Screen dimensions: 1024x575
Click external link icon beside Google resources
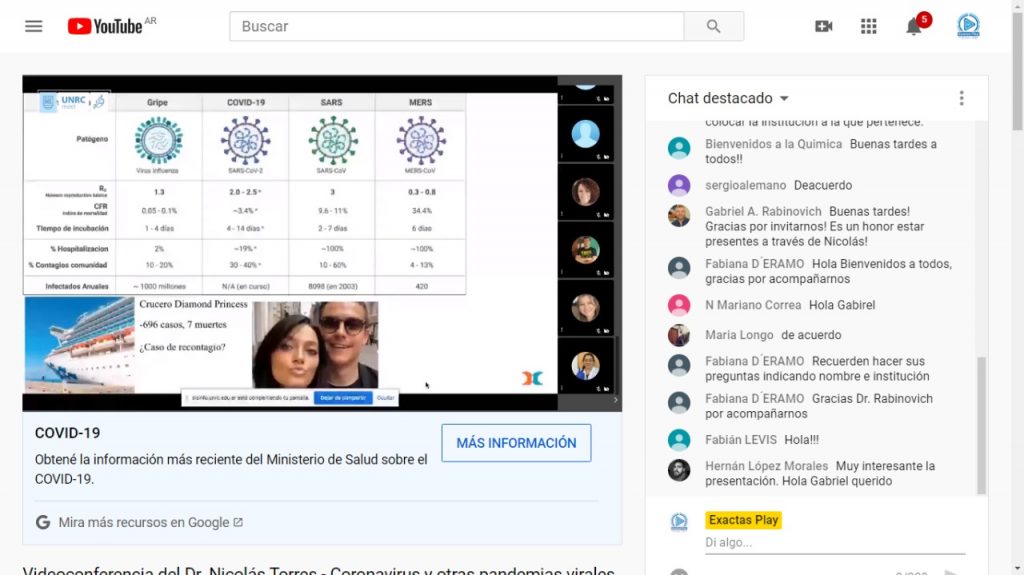pos(238,522)
